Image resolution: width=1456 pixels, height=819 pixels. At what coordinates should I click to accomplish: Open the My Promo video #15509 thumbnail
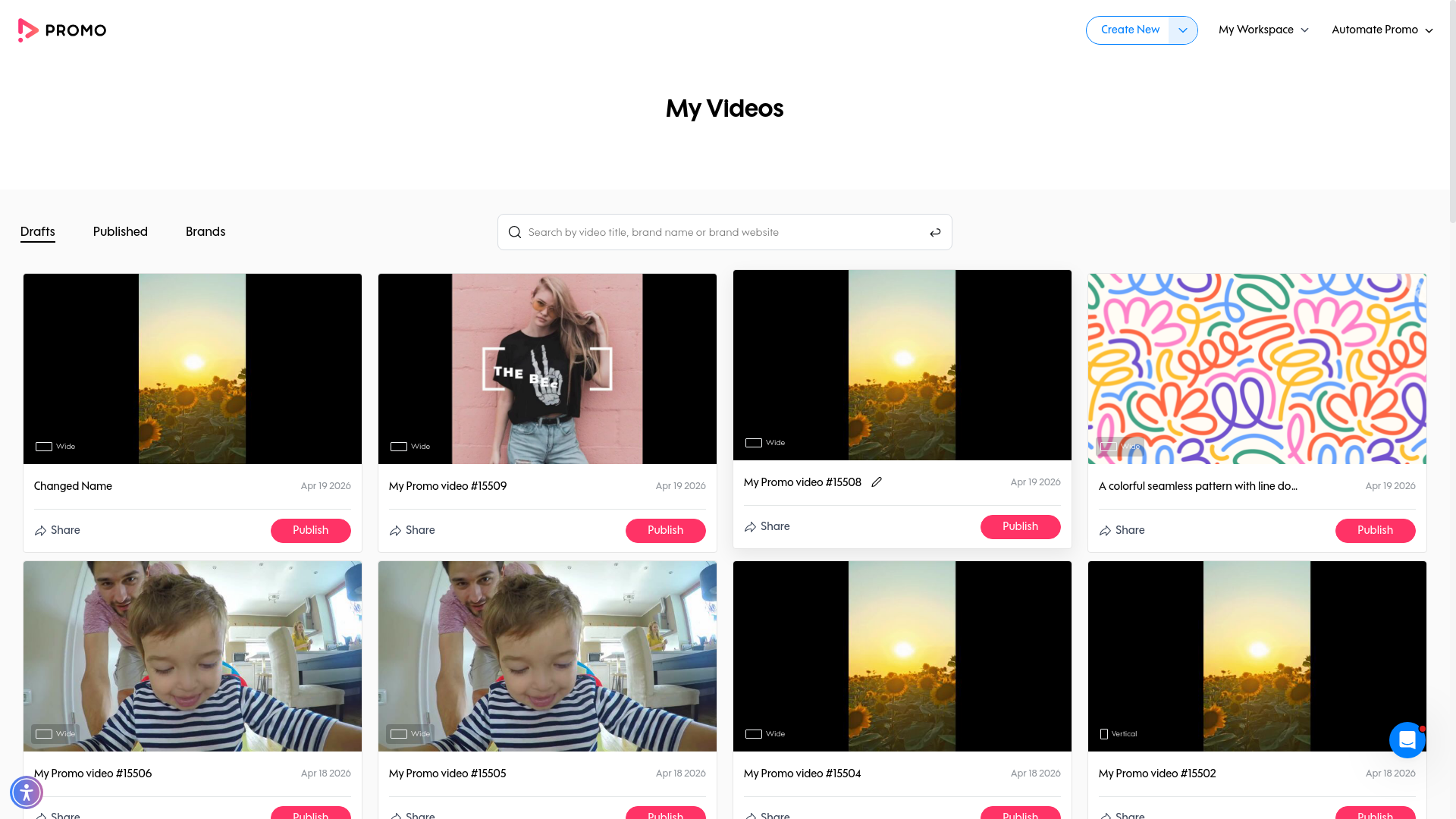click(547, 369)
